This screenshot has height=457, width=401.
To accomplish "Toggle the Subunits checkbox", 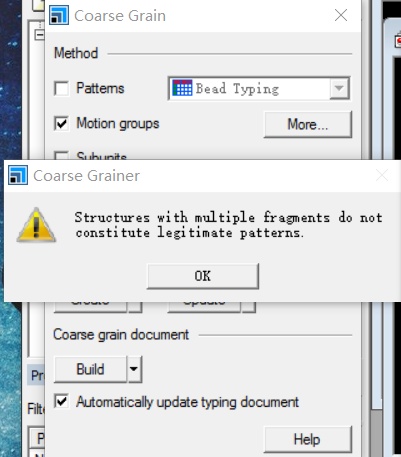I will tap(62, 156).
